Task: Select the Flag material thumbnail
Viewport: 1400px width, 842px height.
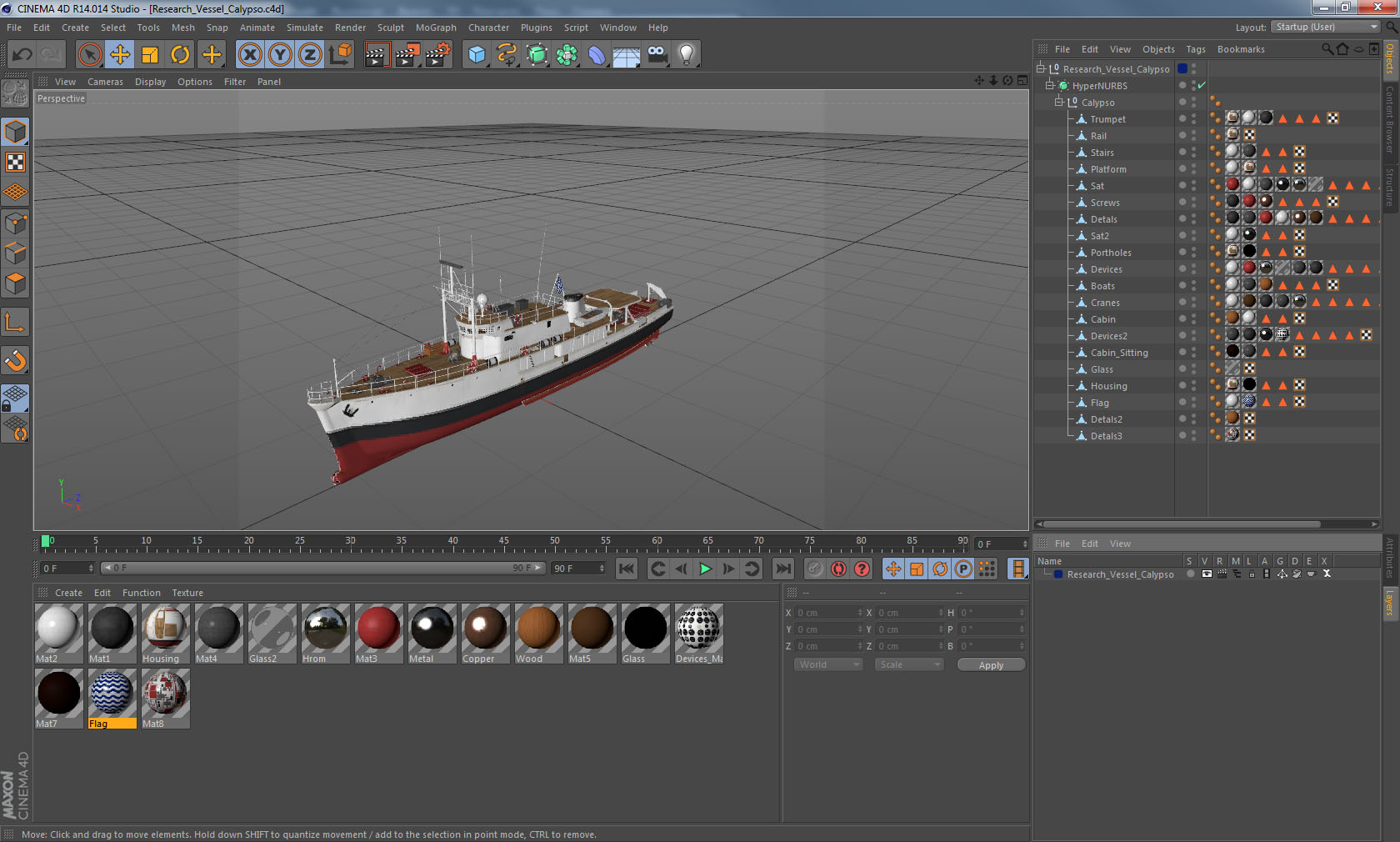Action: coord(111,693)
